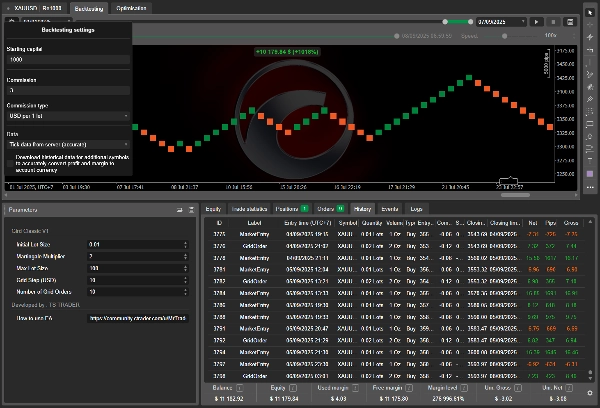Enable Download historical data checkbox
The height and width of the screenshot is (408, 600).
pos(10,156)
